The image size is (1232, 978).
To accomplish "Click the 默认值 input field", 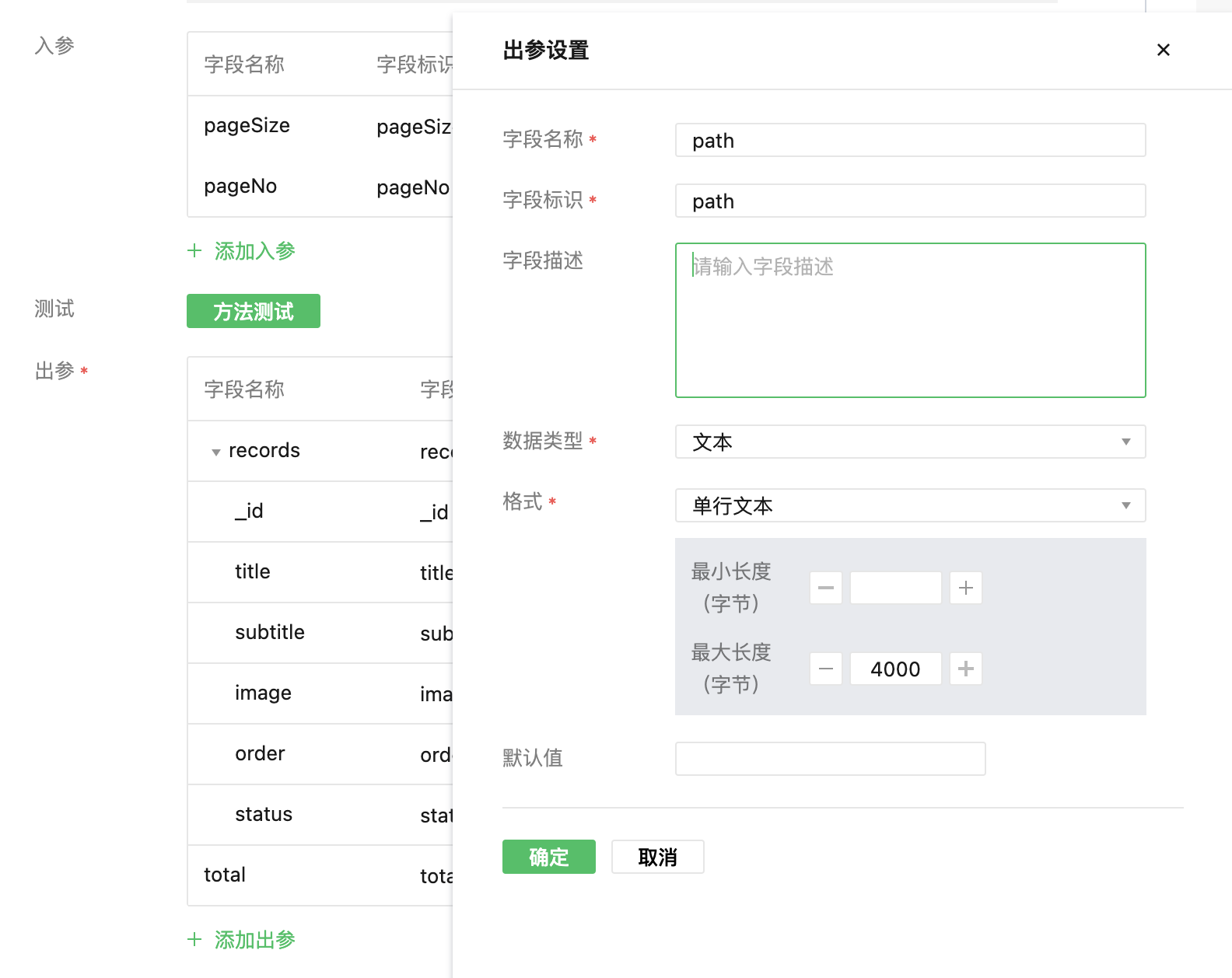I will (x=831, y=759).
